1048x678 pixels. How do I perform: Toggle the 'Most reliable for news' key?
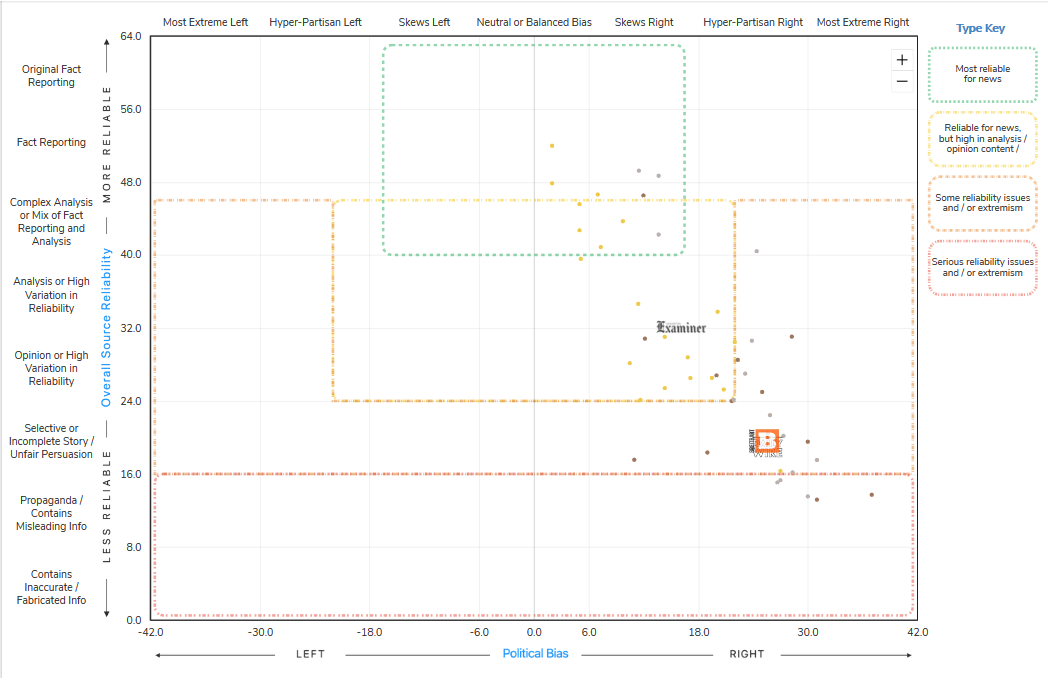click(x=982, y=74)
